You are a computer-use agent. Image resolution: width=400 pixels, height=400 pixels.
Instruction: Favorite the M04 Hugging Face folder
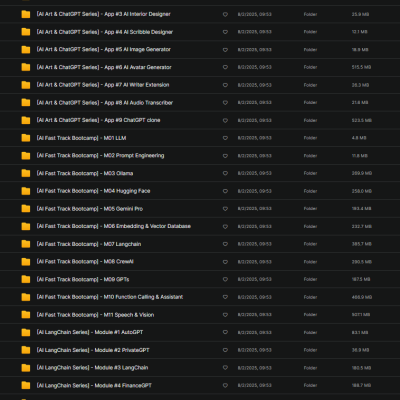point(225,191)
